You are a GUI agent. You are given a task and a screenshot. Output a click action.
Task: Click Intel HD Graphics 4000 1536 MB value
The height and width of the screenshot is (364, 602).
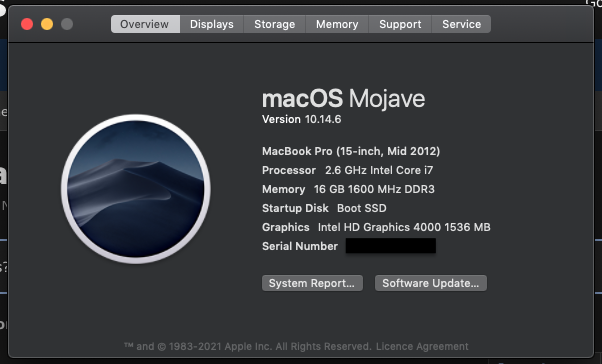pos(404,227)
